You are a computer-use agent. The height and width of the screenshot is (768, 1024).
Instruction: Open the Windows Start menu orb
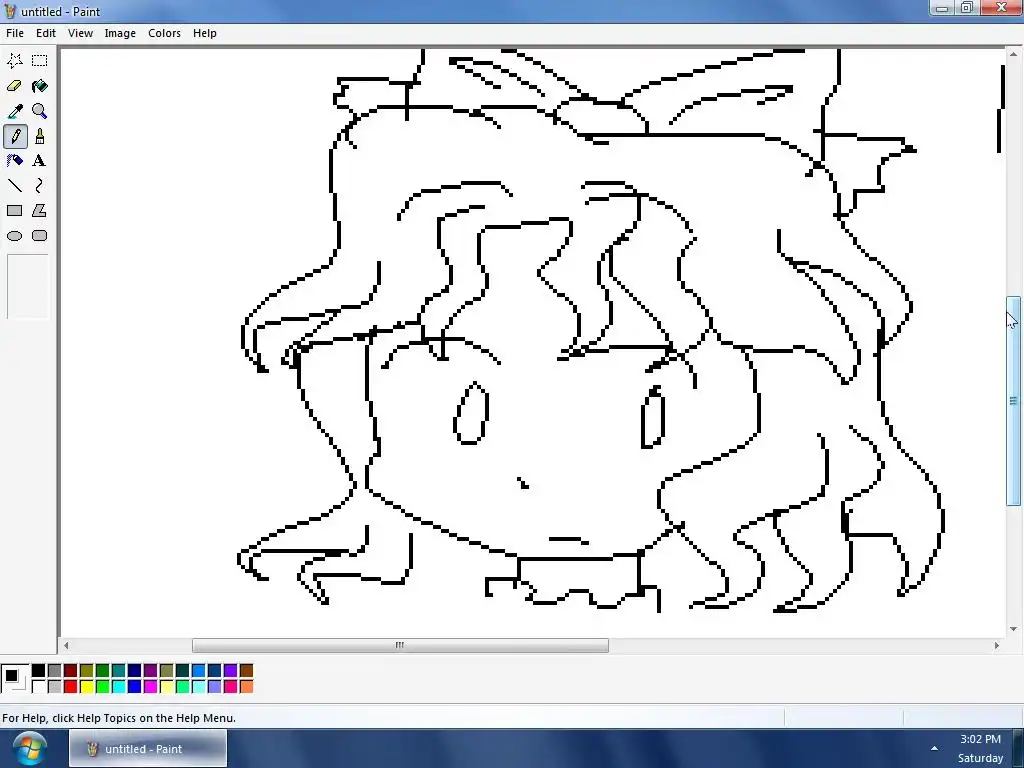coord(29,749)
